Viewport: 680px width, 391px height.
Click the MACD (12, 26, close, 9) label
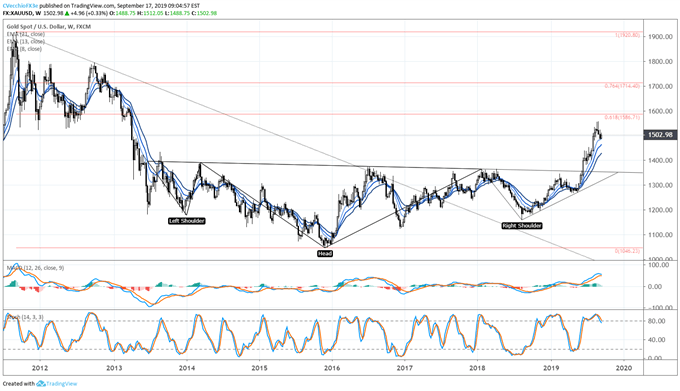[35, 268]
